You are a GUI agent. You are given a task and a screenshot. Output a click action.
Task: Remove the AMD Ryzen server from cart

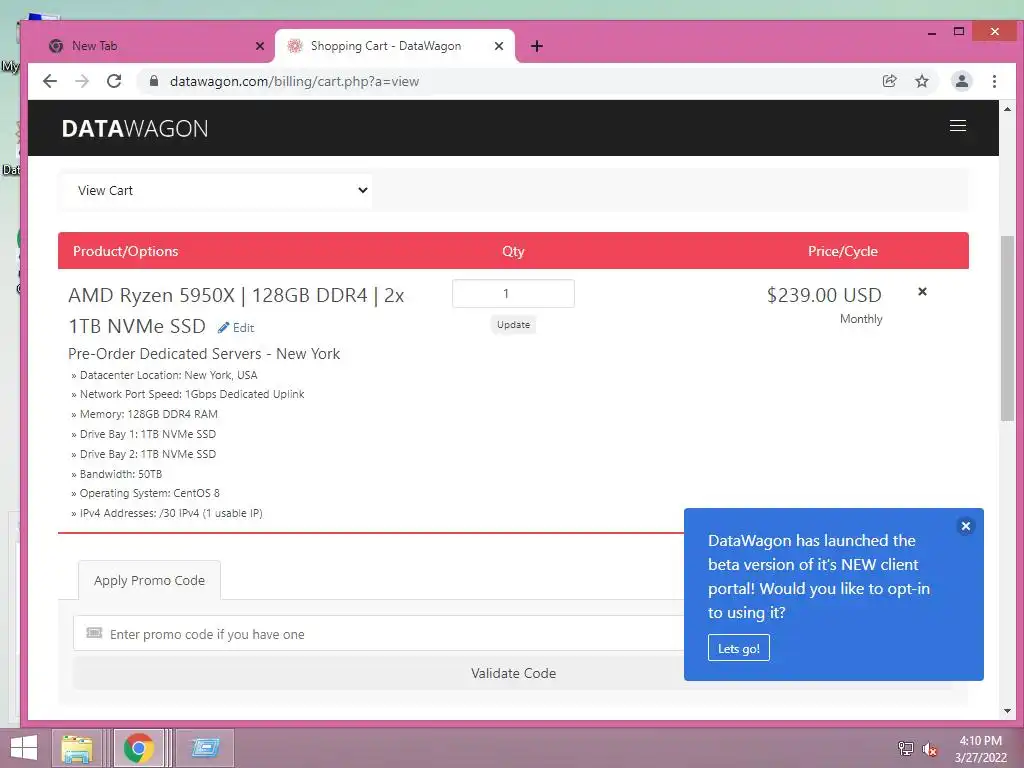point(922,291)
